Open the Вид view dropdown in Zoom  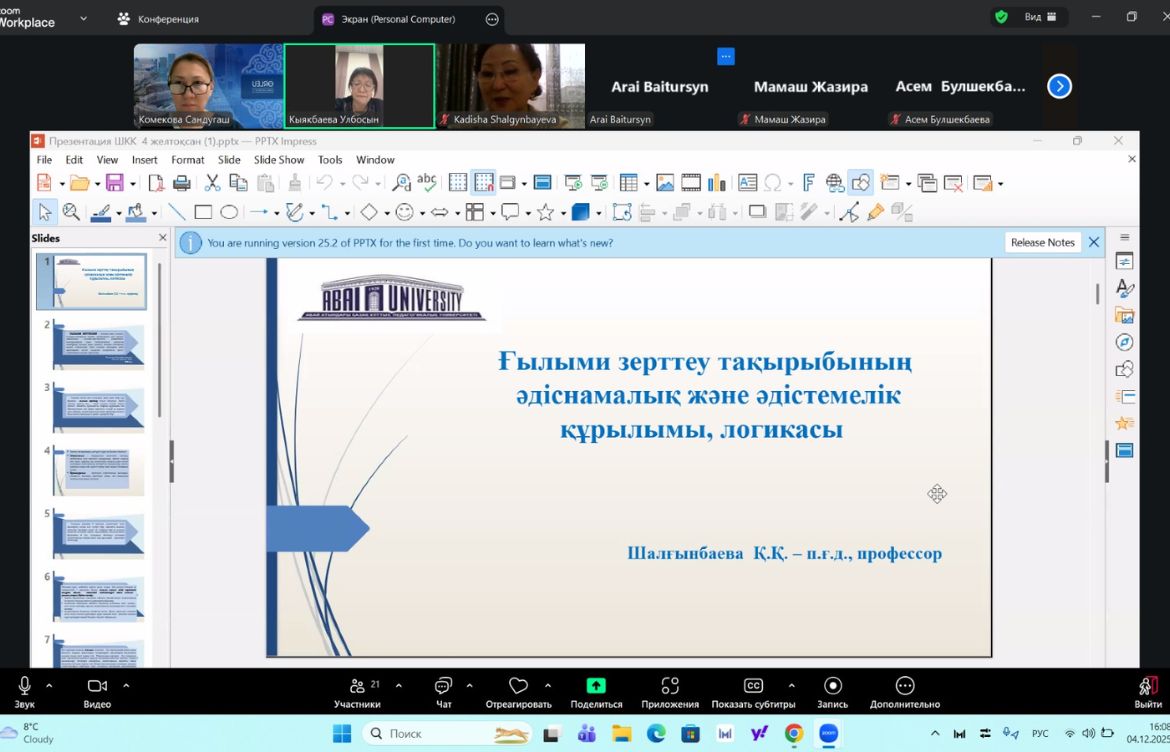pyautogui.click(x=1041, y=17)
